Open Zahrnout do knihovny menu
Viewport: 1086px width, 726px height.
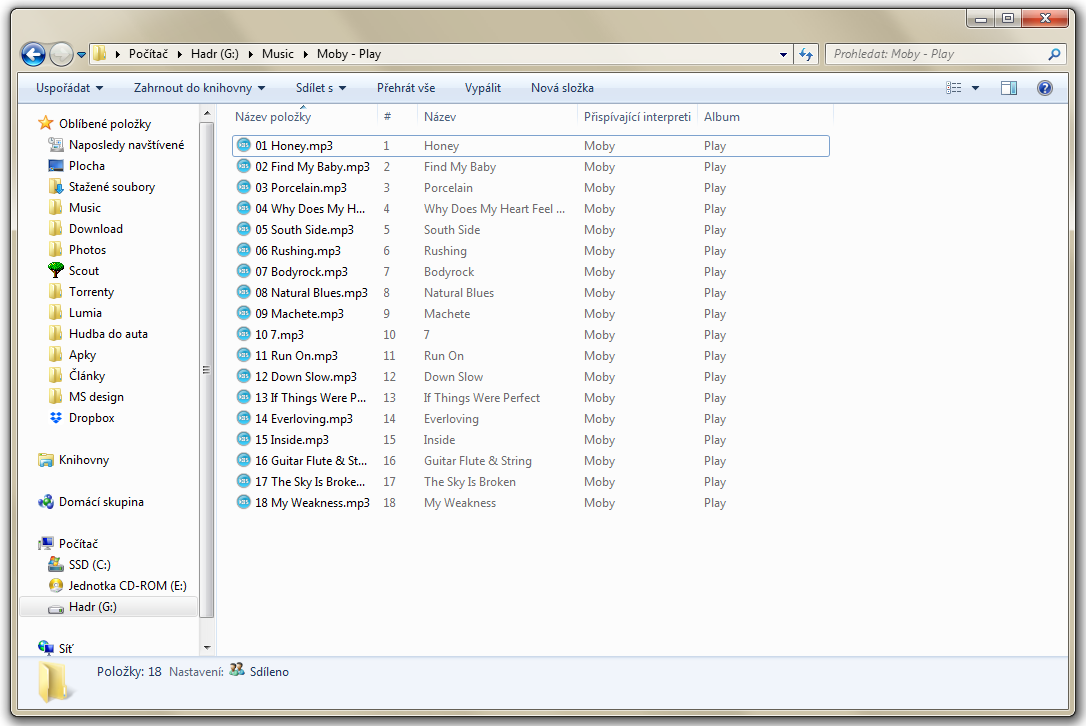(199, 88)
